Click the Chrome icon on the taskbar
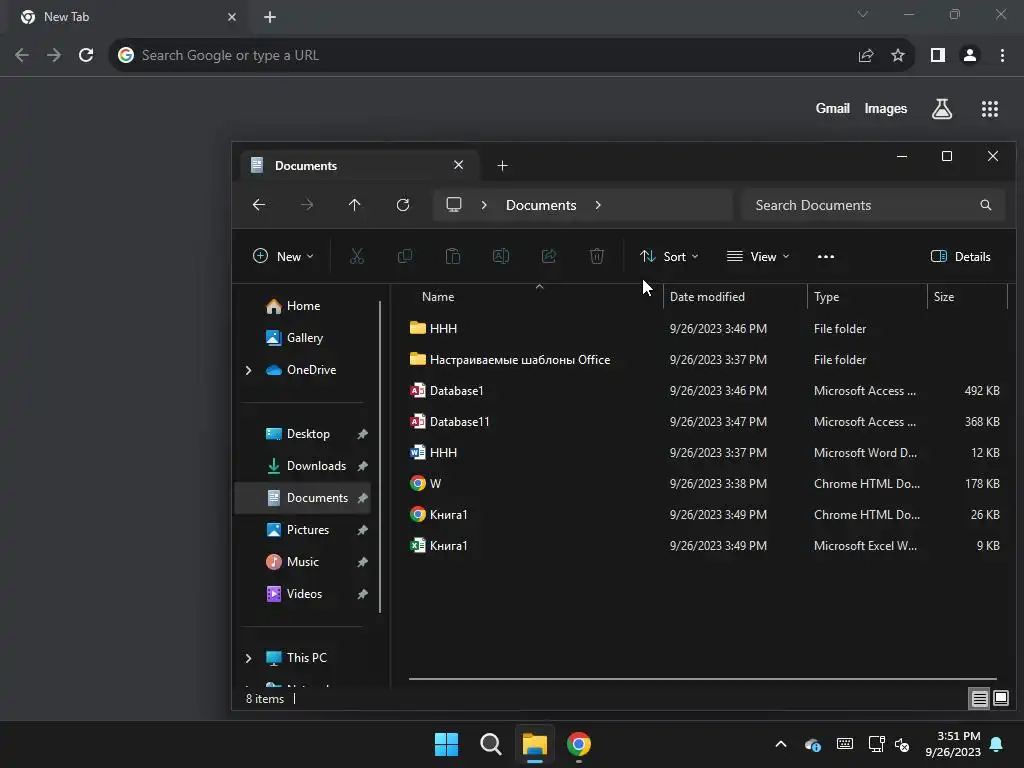The image size is (1024, 768). [x=579, y=744]
